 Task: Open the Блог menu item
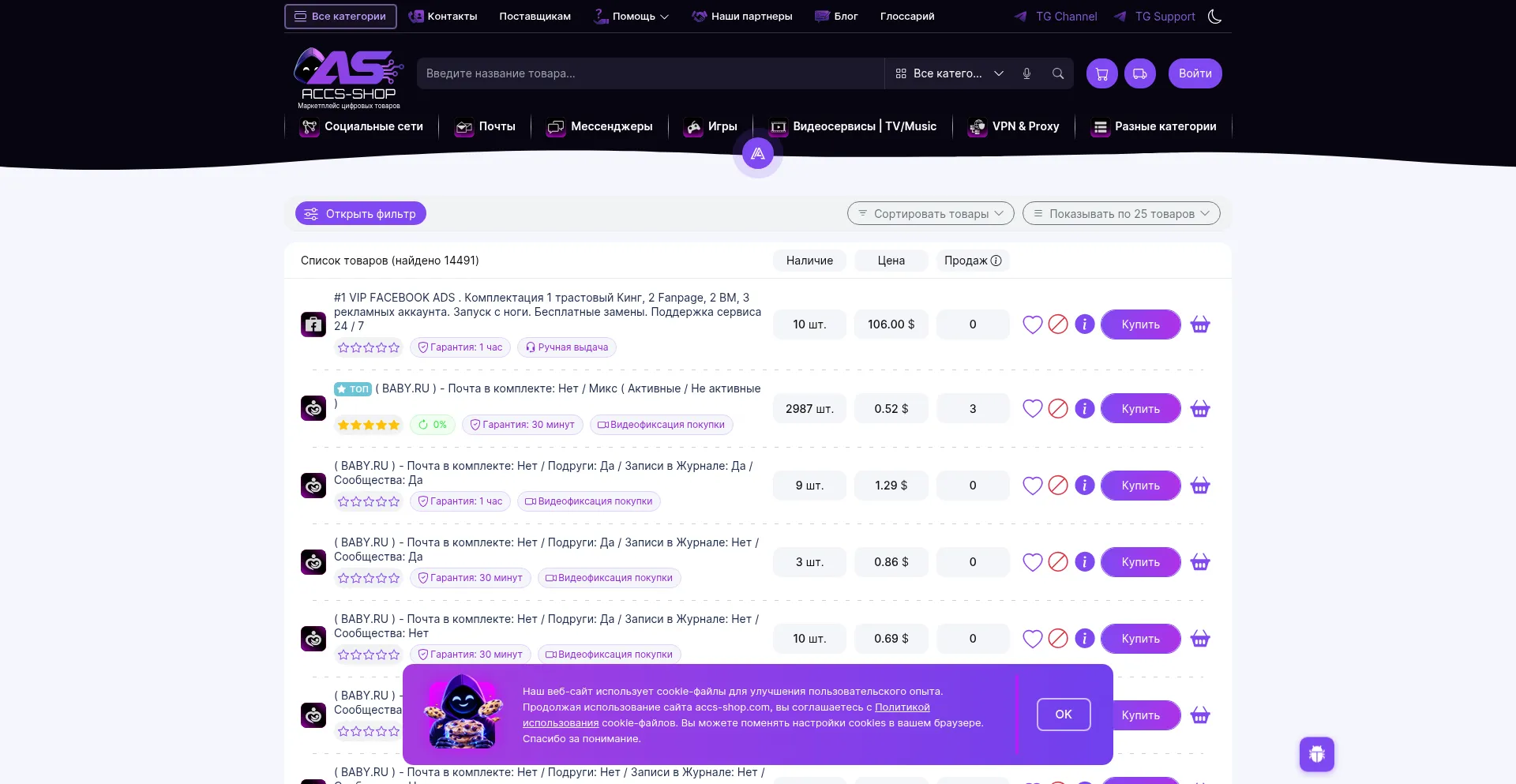pyautogui.click(x=836, y=17)
